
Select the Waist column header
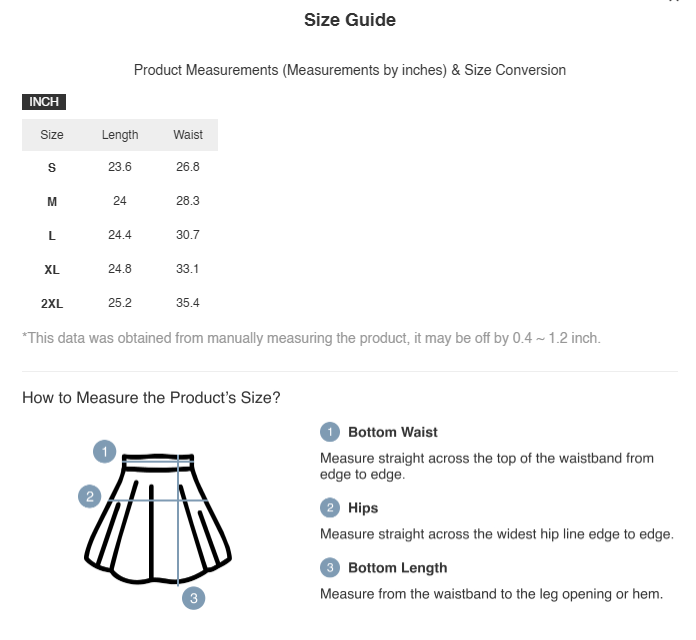[x=188, y=135]
